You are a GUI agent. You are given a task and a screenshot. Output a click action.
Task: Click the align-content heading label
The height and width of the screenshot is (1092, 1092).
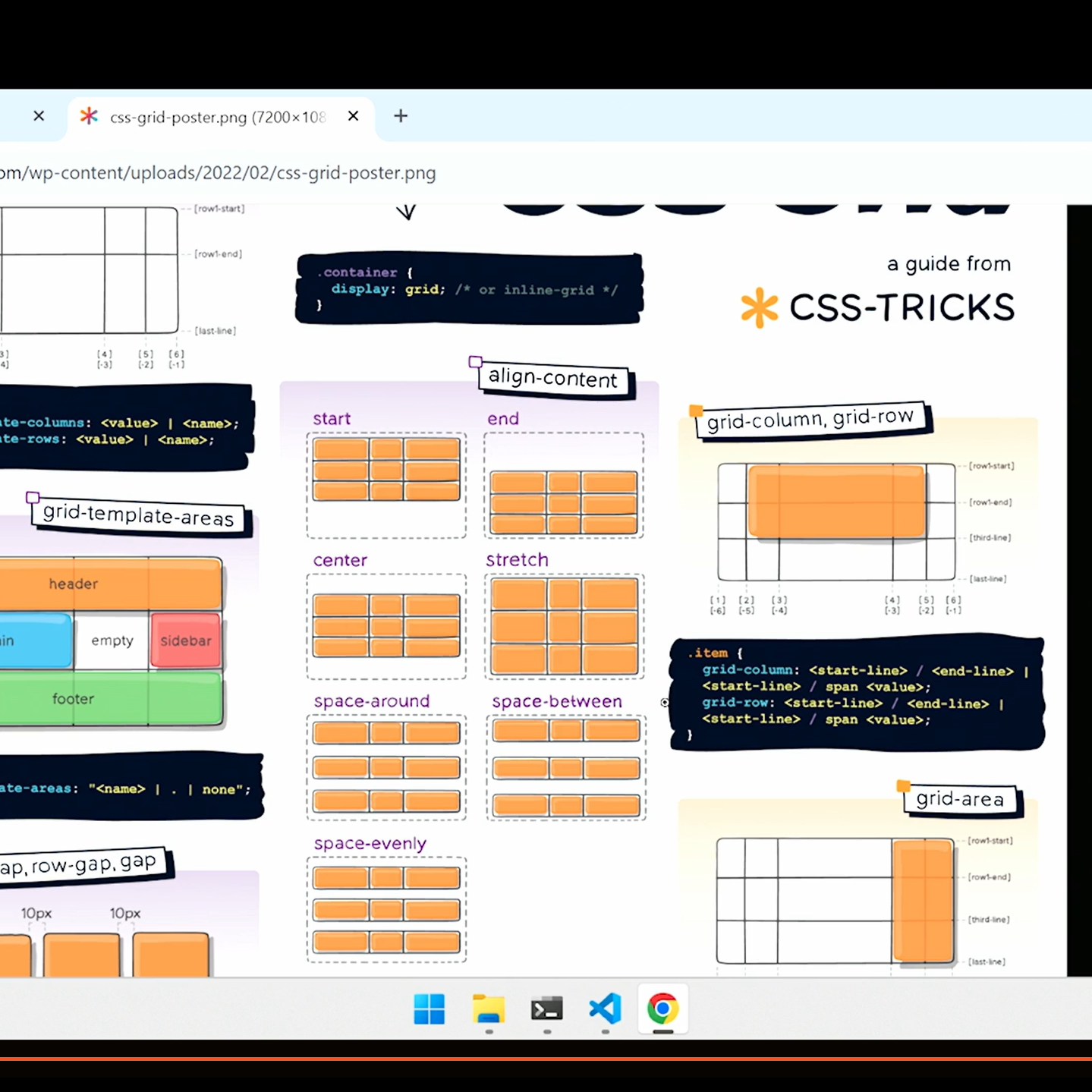click(553, 378)
